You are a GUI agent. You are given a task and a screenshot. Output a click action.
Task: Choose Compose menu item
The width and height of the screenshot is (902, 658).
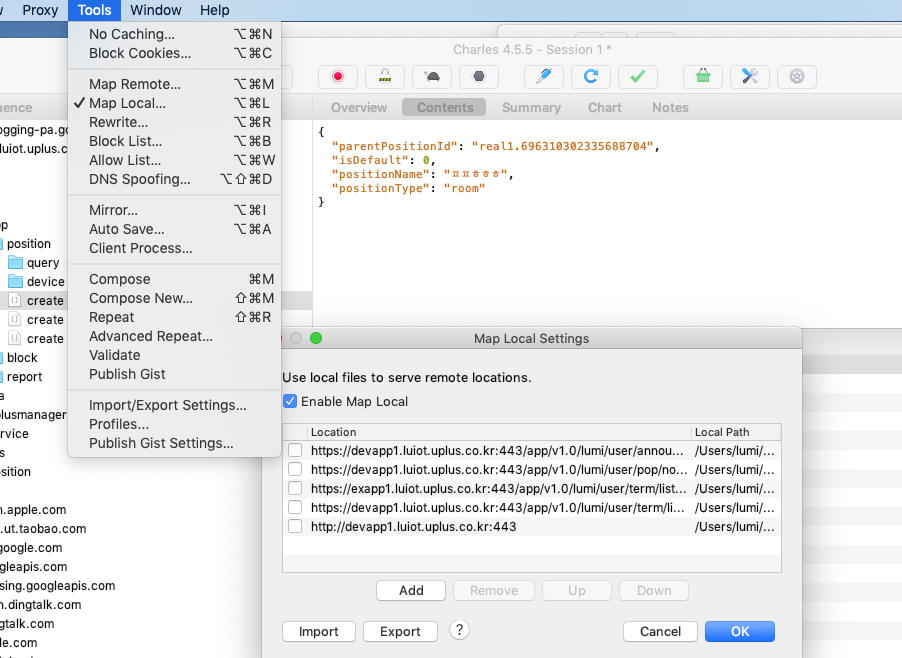(174, 279)
